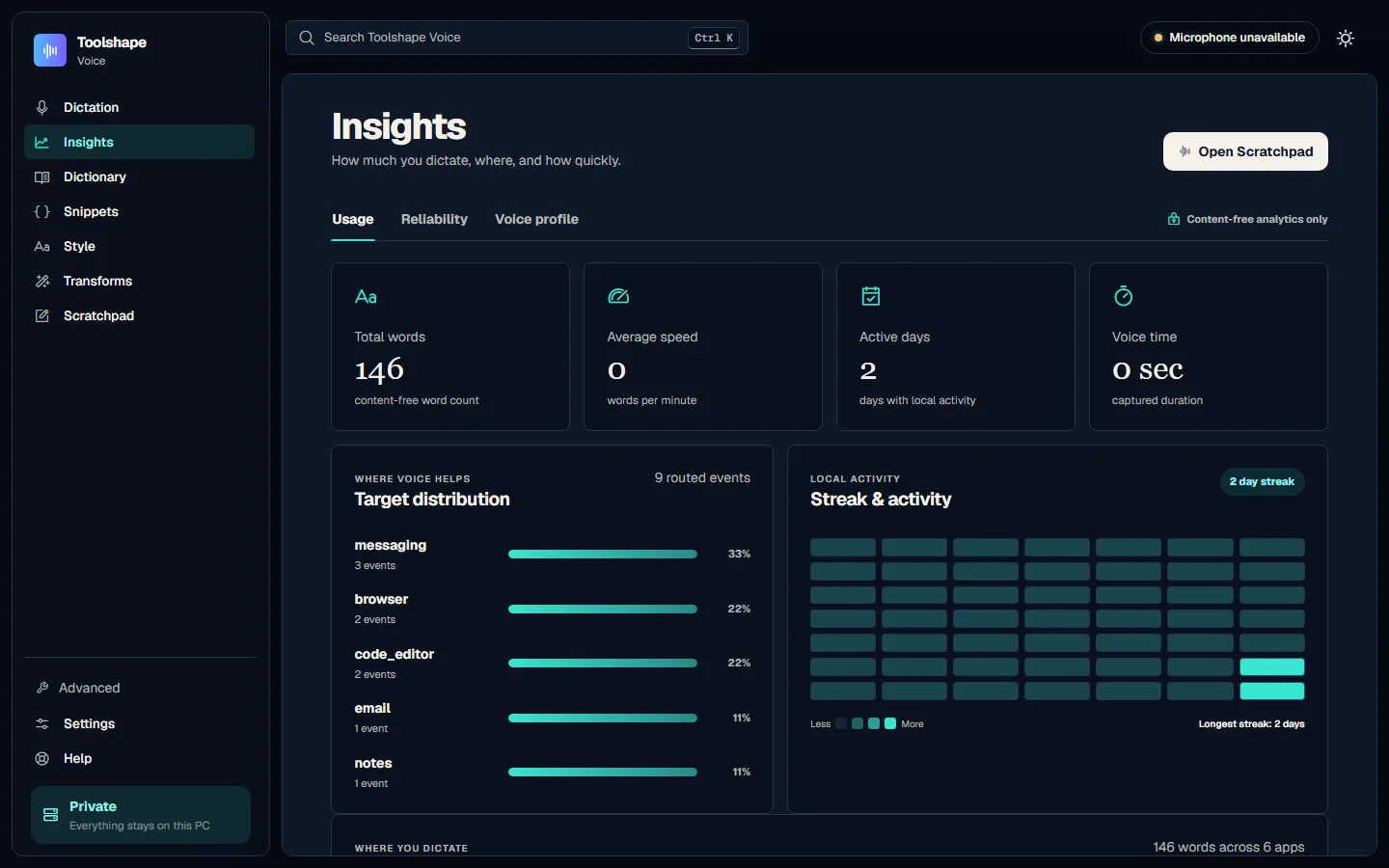Click the 2 day streak badge
This screenshot has width=1389, height=868.
pyautogui.click(x=1262, y=481)
